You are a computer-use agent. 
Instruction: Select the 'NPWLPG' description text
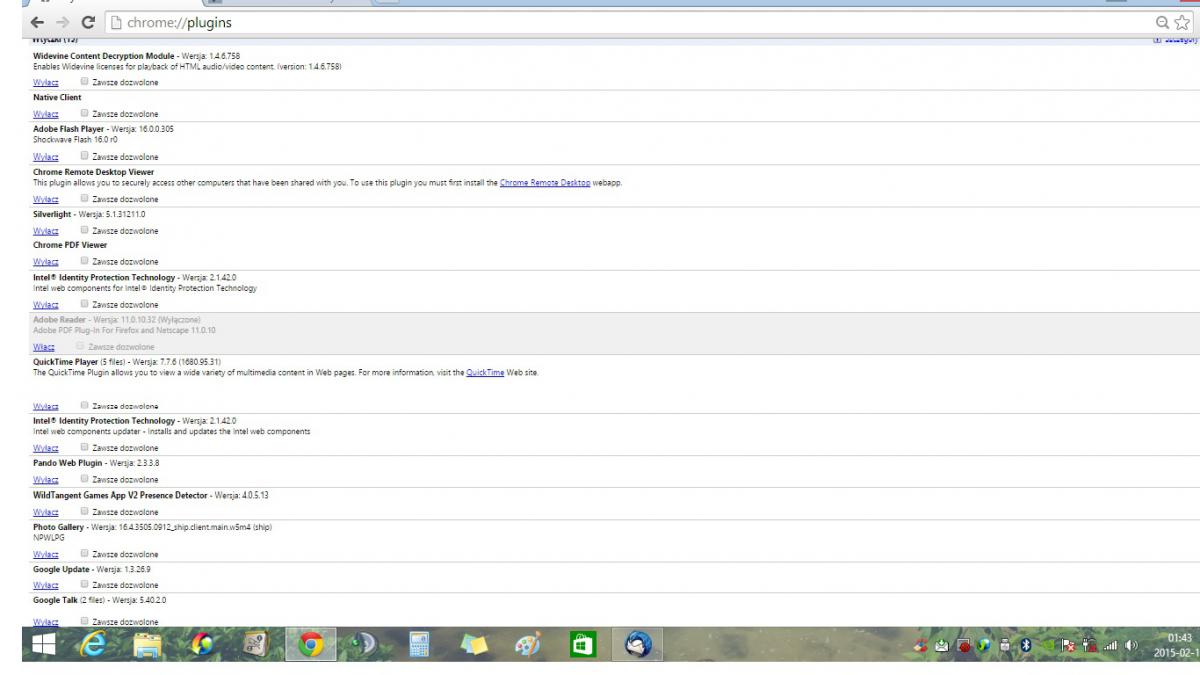(x=49, y=537)
